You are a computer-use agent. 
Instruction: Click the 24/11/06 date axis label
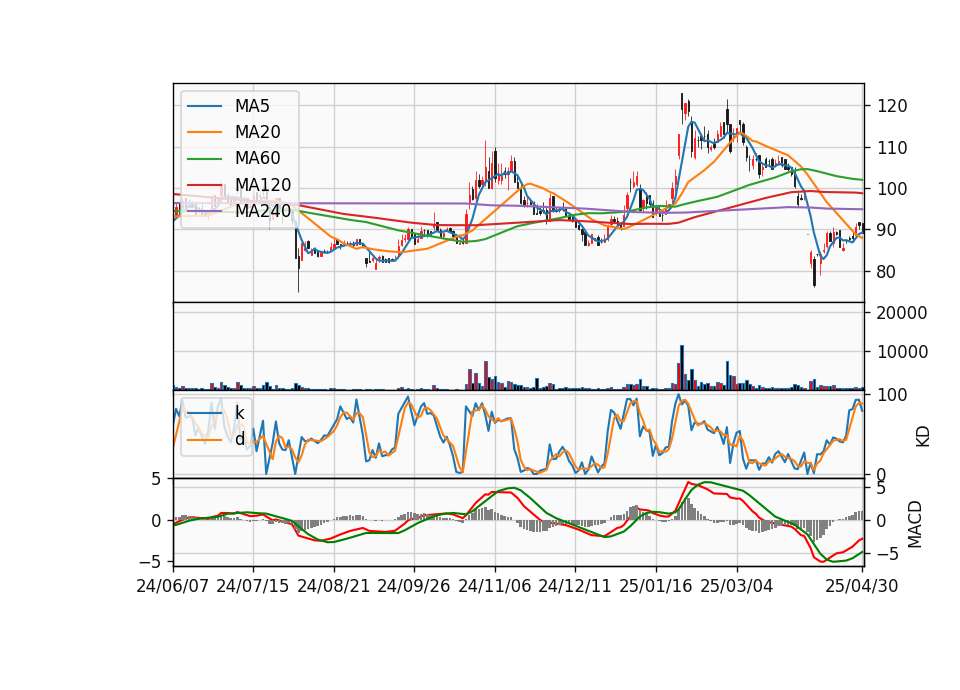click(x=495, y=586)
